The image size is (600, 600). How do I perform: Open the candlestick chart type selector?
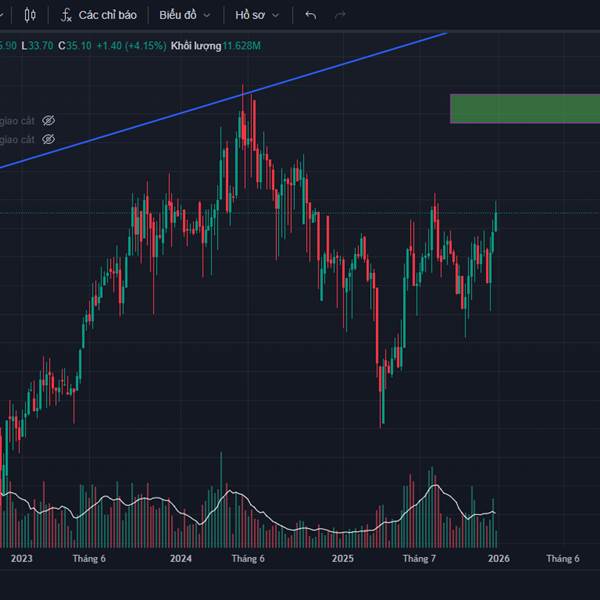click(x=30, y=15)
